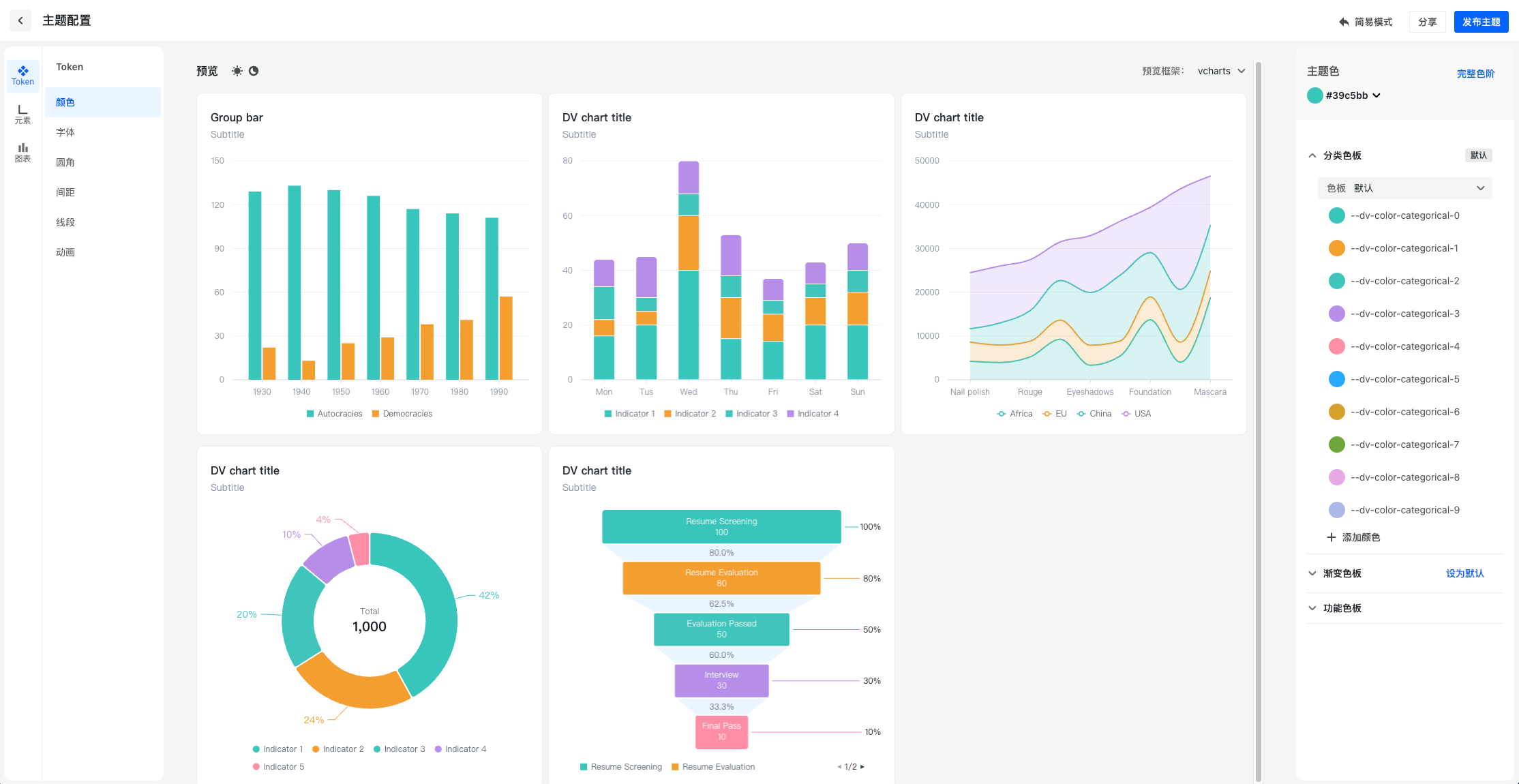Open the vcharts preview framework dropdown

pos(1221,71)
